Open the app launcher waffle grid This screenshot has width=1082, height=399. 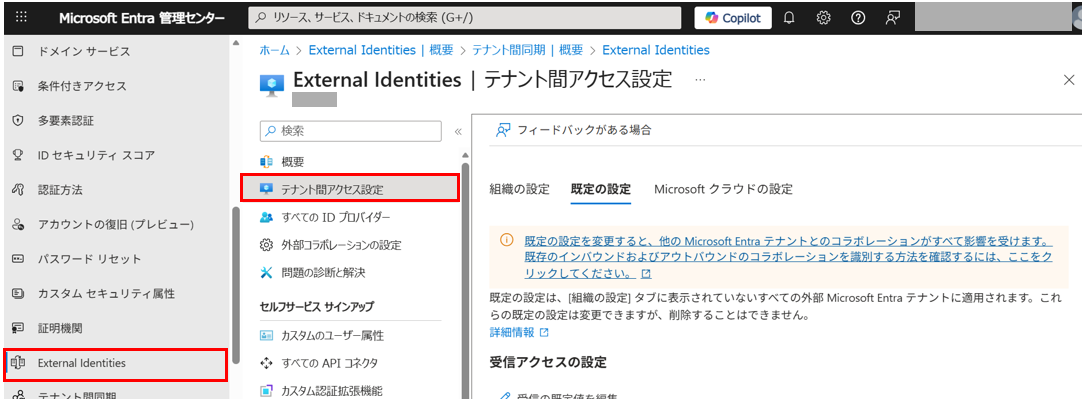point(21,18)
